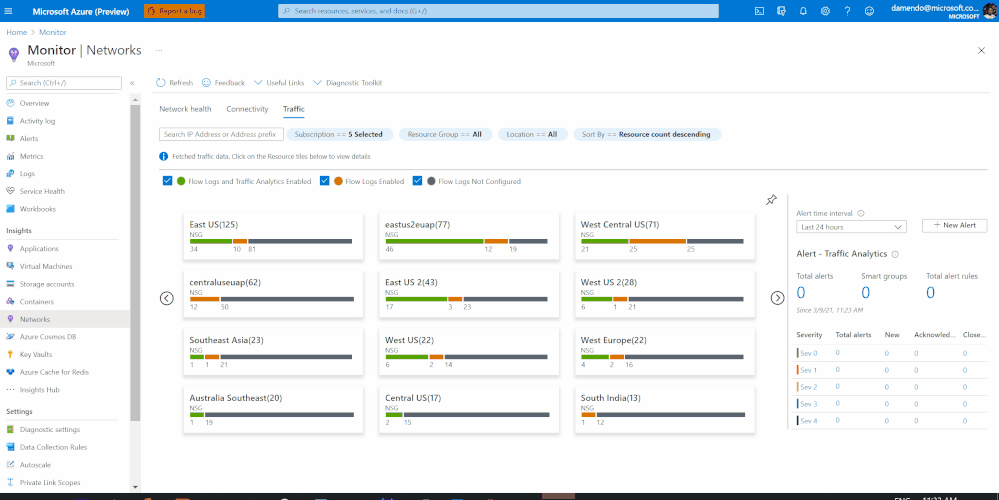The width and height of the screenshot is (999, 500).
Task: Open Azure Cache for Redis
Action: (x=54, y=372)
